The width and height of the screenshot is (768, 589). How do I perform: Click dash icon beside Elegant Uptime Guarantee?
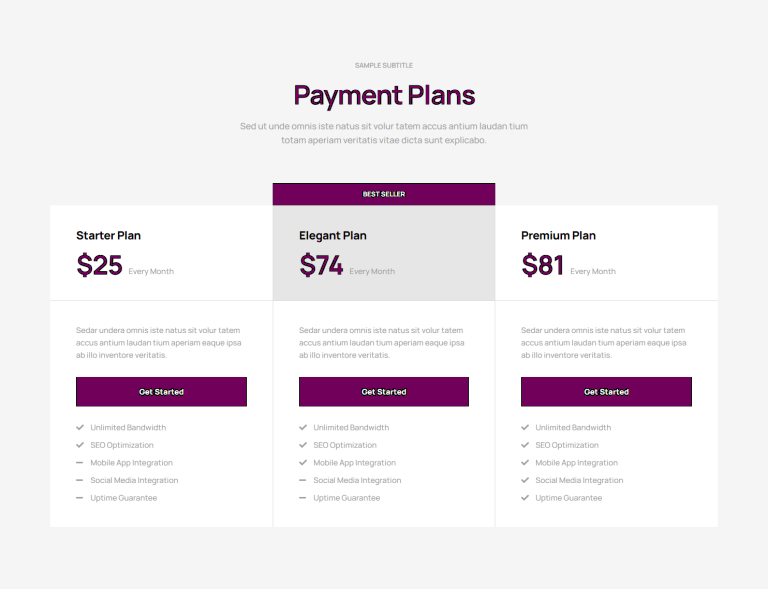[303, 498]
